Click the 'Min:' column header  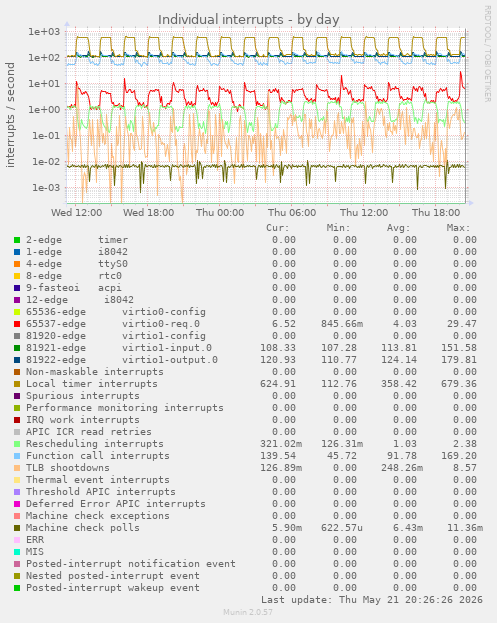[338, 228]
